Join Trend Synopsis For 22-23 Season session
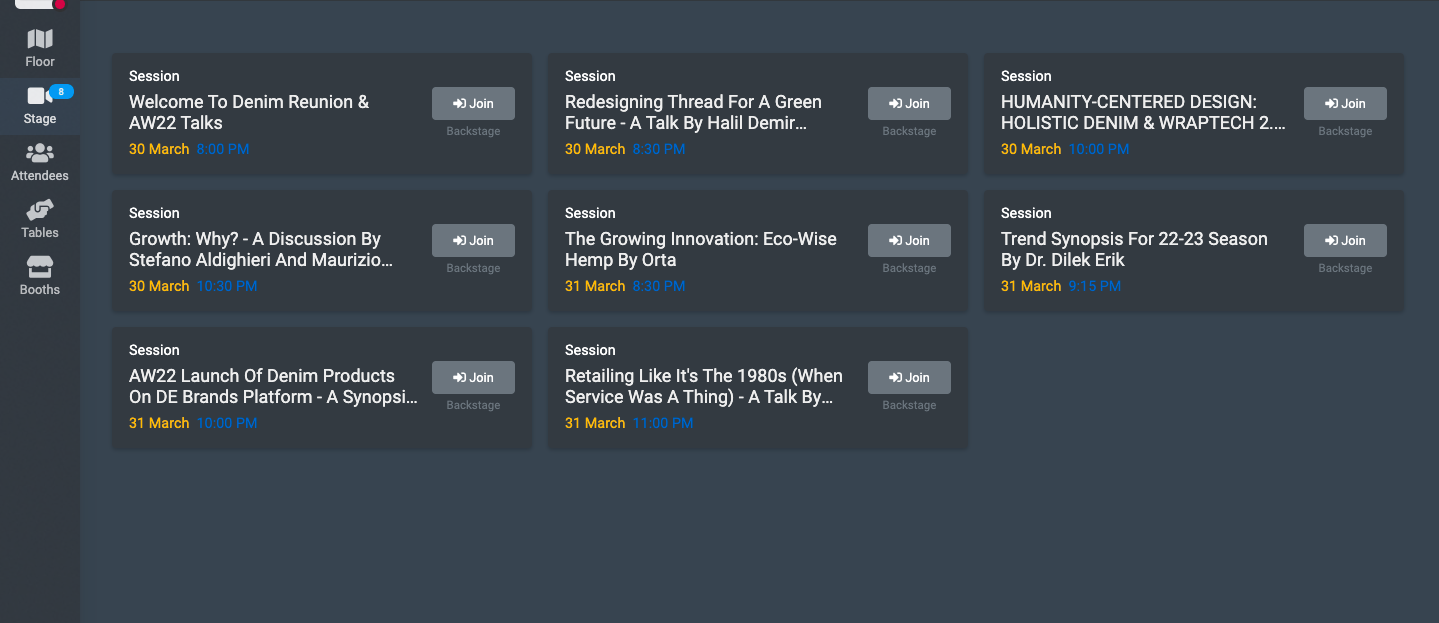 pos(1345,240)
